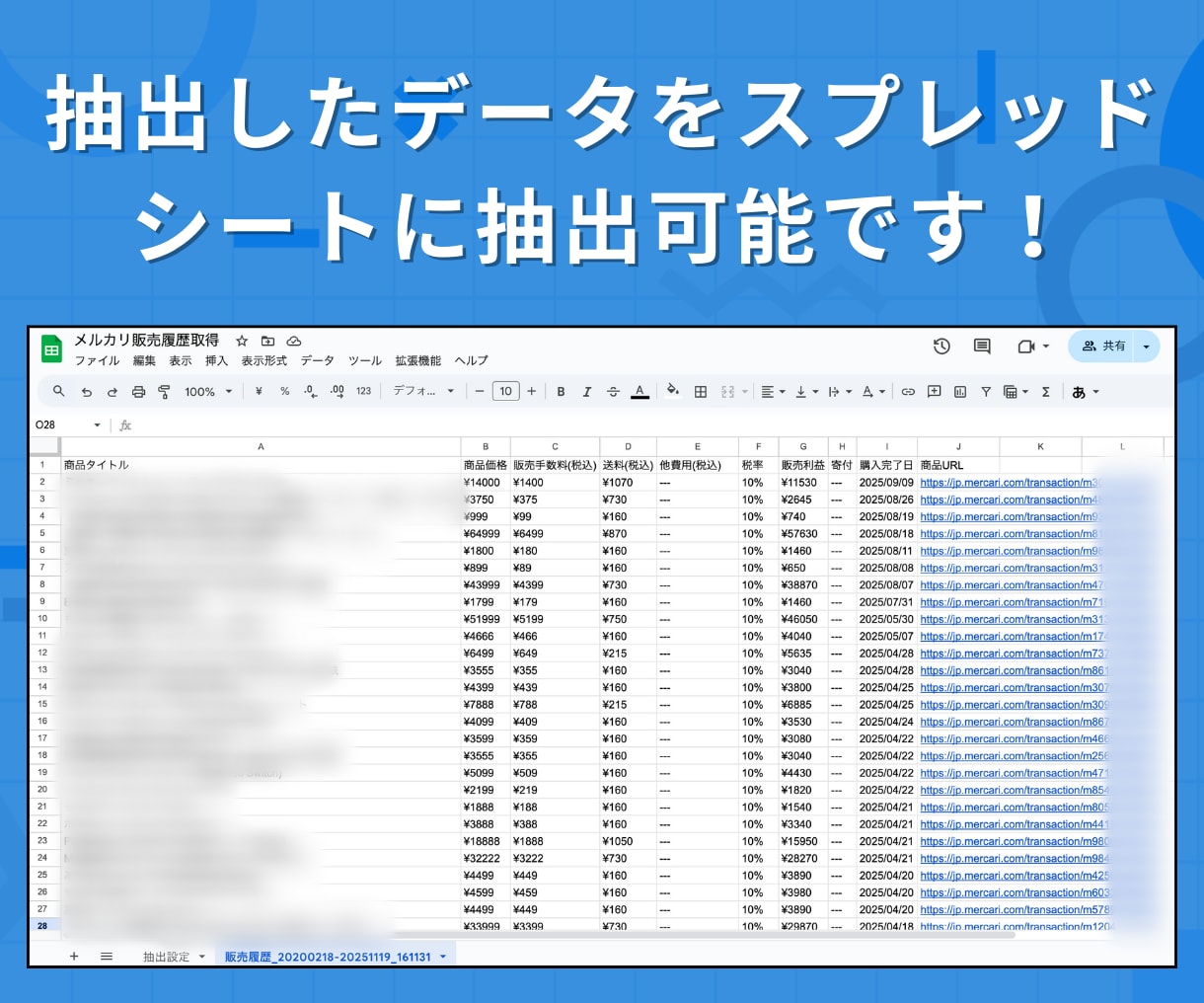The width and height of the screenshot is (1204, 1003).
Task: Open the mercari link in row 2
Action: (1010, 483)
